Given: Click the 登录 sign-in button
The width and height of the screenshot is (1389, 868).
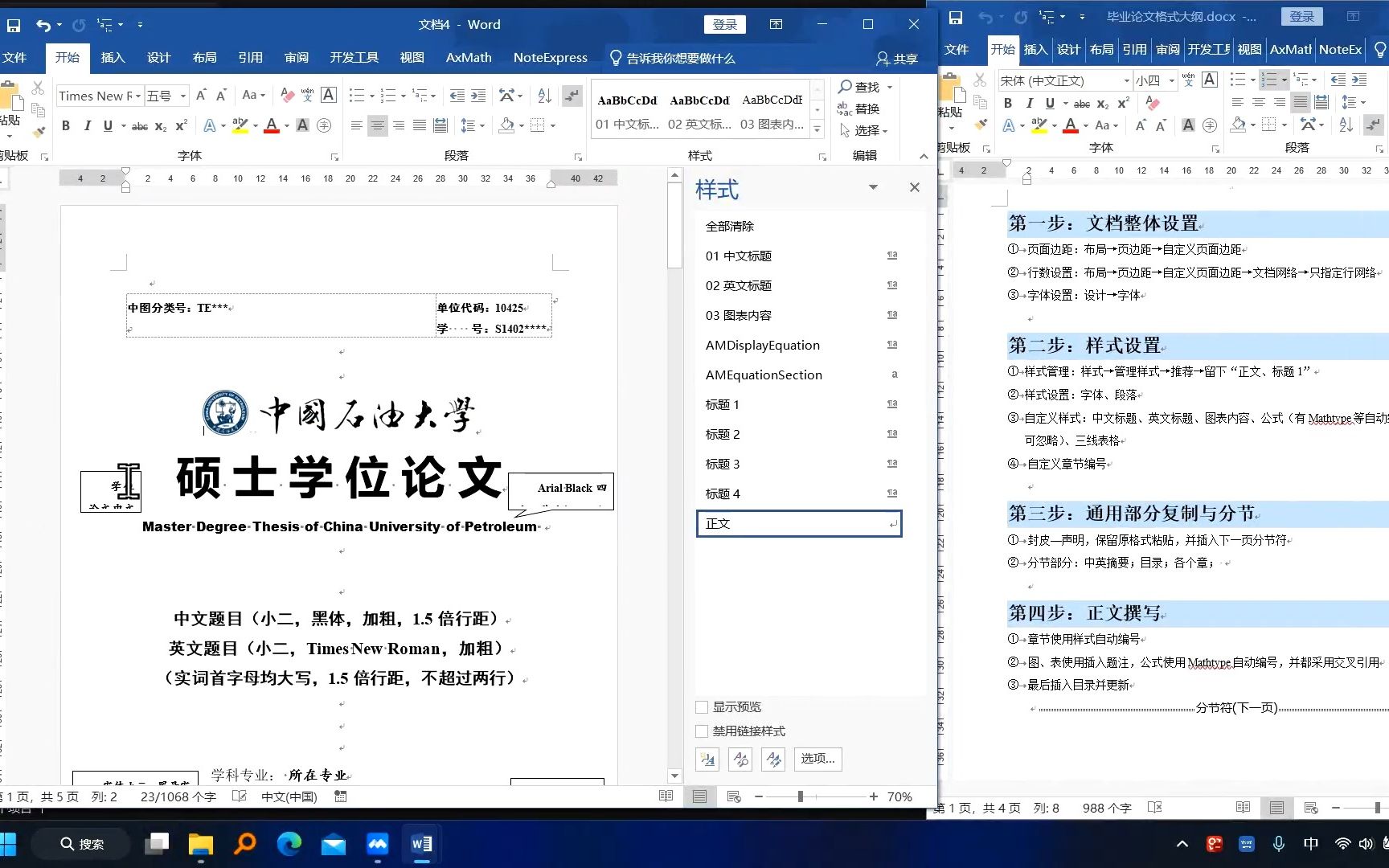Looking at the screenshot, I should [x=724, y=24].
